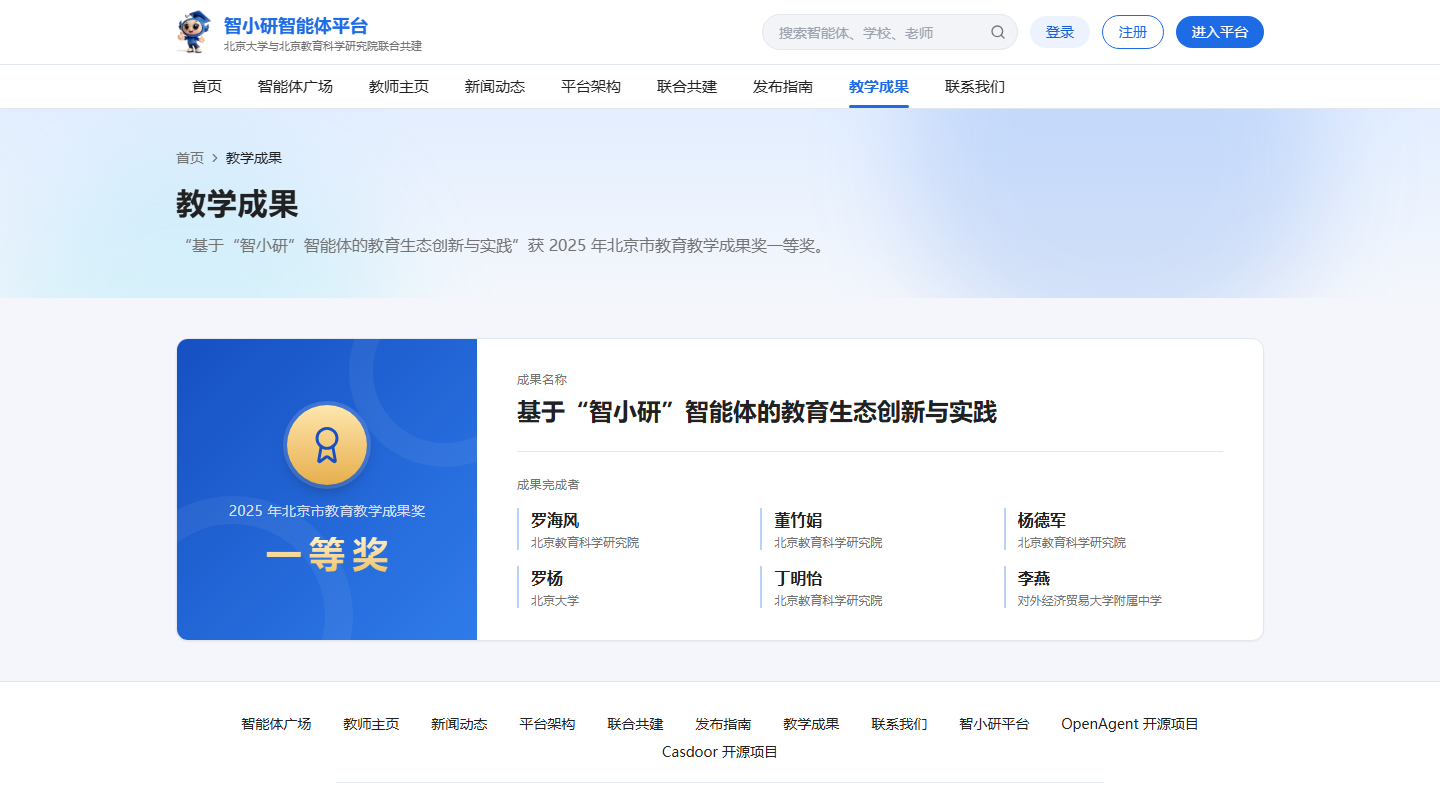
Task: Click the 进入平台 button
Action: [1220, 32]
